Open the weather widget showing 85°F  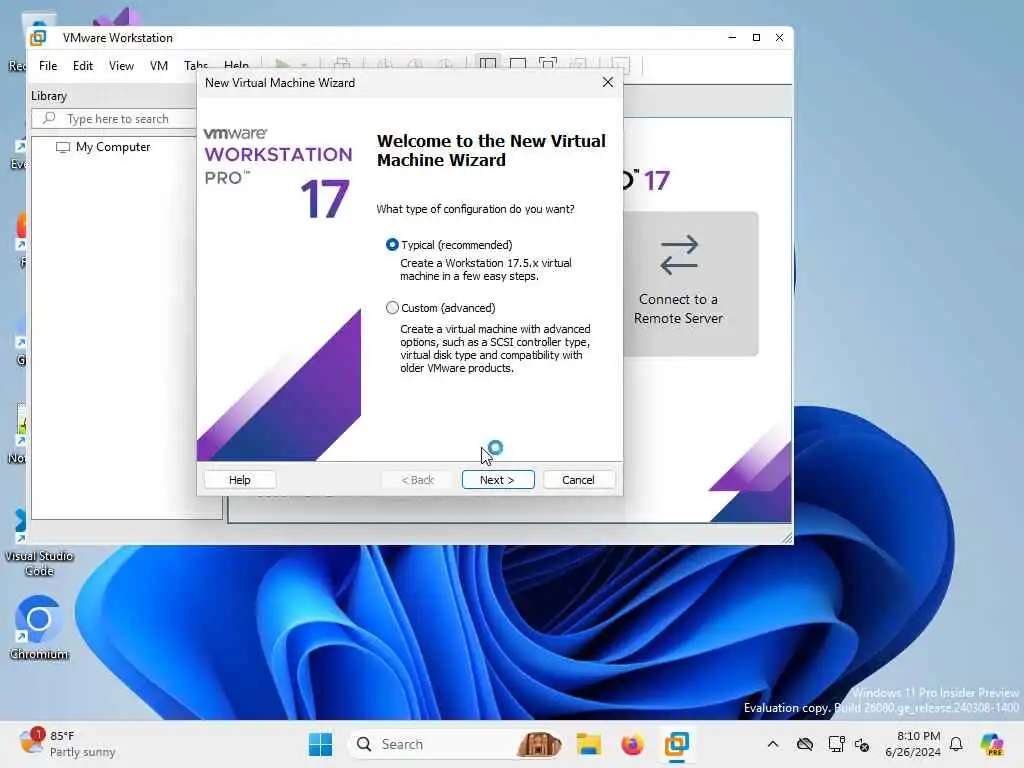[67, 744]
